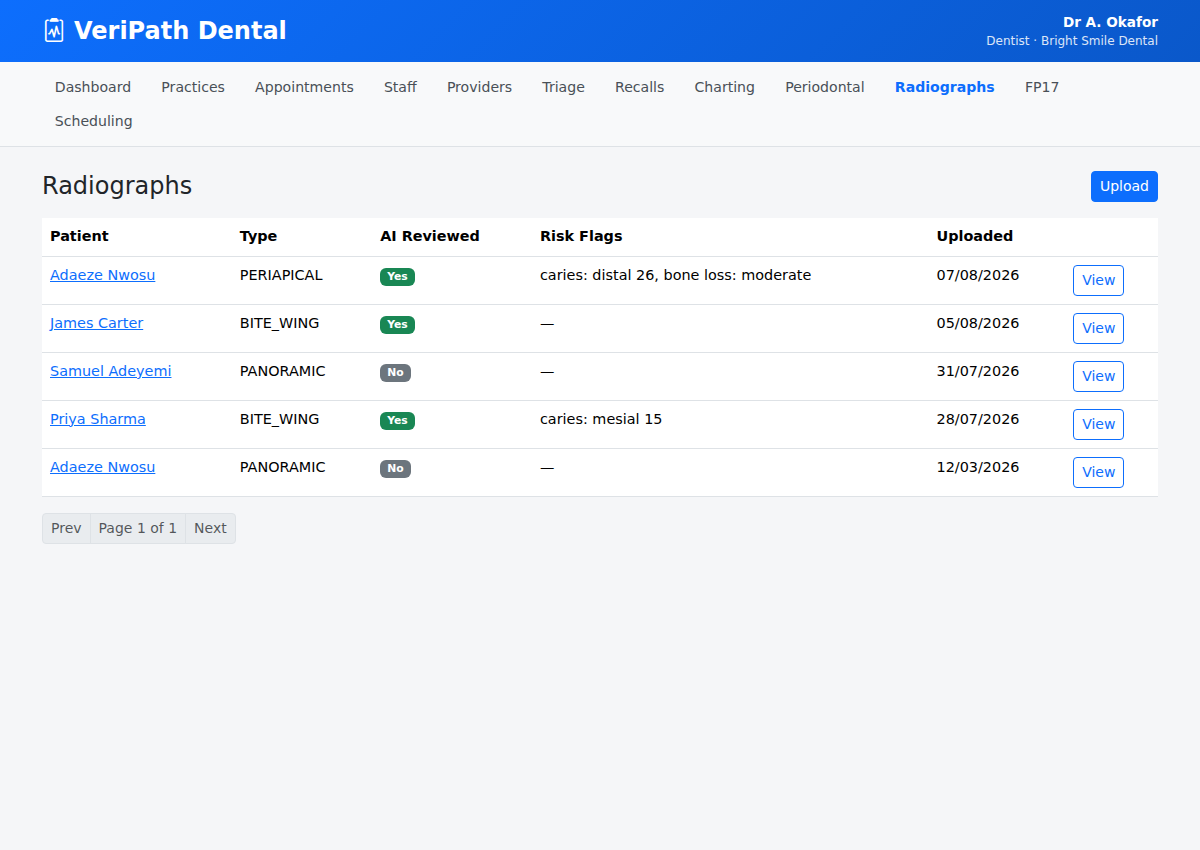
Task: Click the date 28/07/2026
Action: point(978,419)
